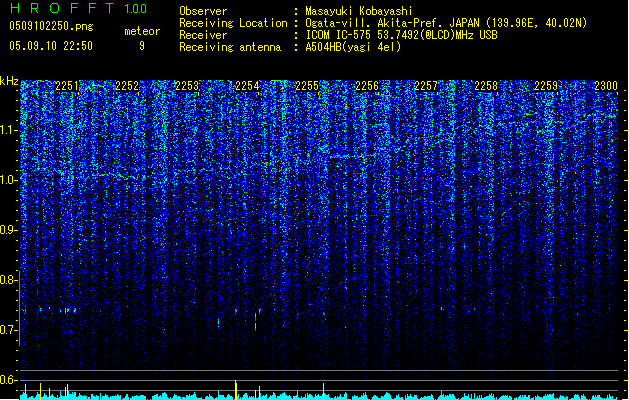
Task: Click the 2253 time marker
Action: pyautogui.click(x=187, y=86)
